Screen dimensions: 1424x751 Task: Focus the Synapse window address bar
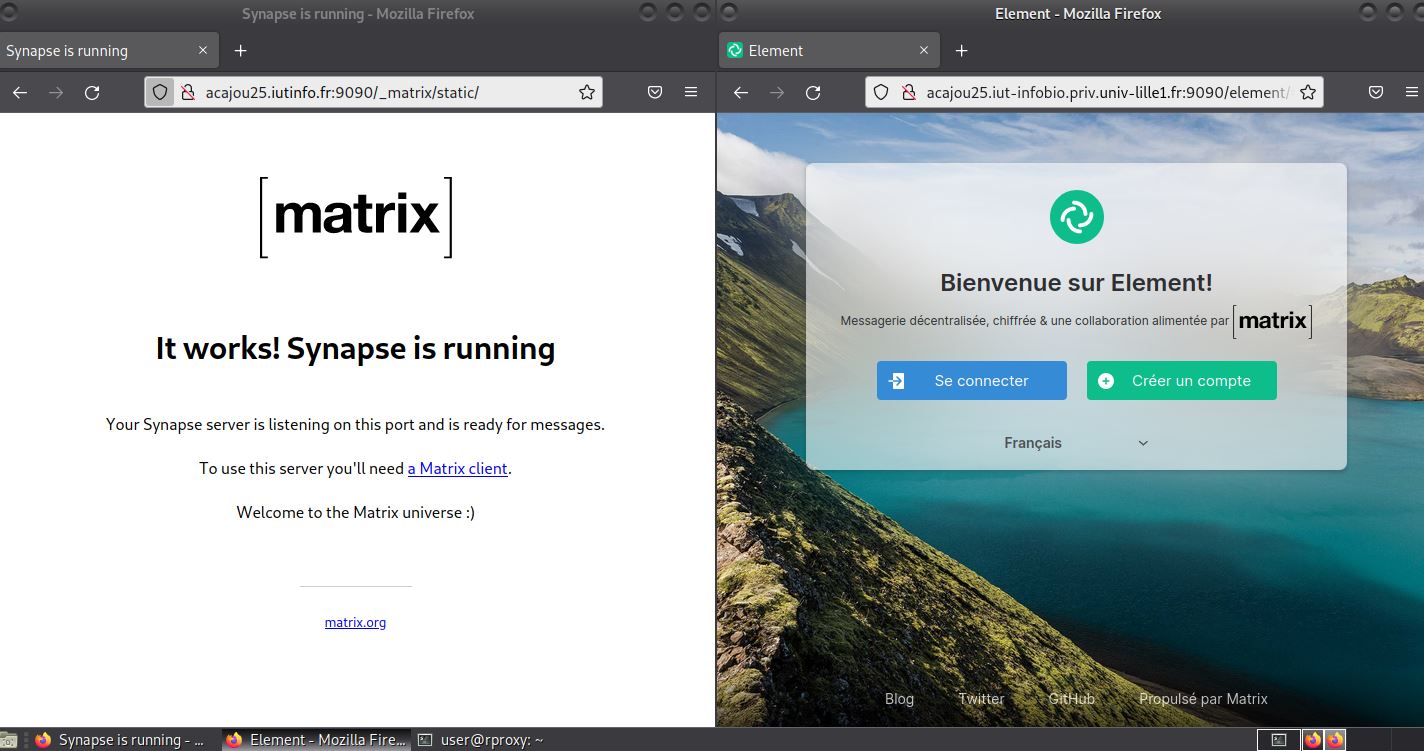pos(373,92)
